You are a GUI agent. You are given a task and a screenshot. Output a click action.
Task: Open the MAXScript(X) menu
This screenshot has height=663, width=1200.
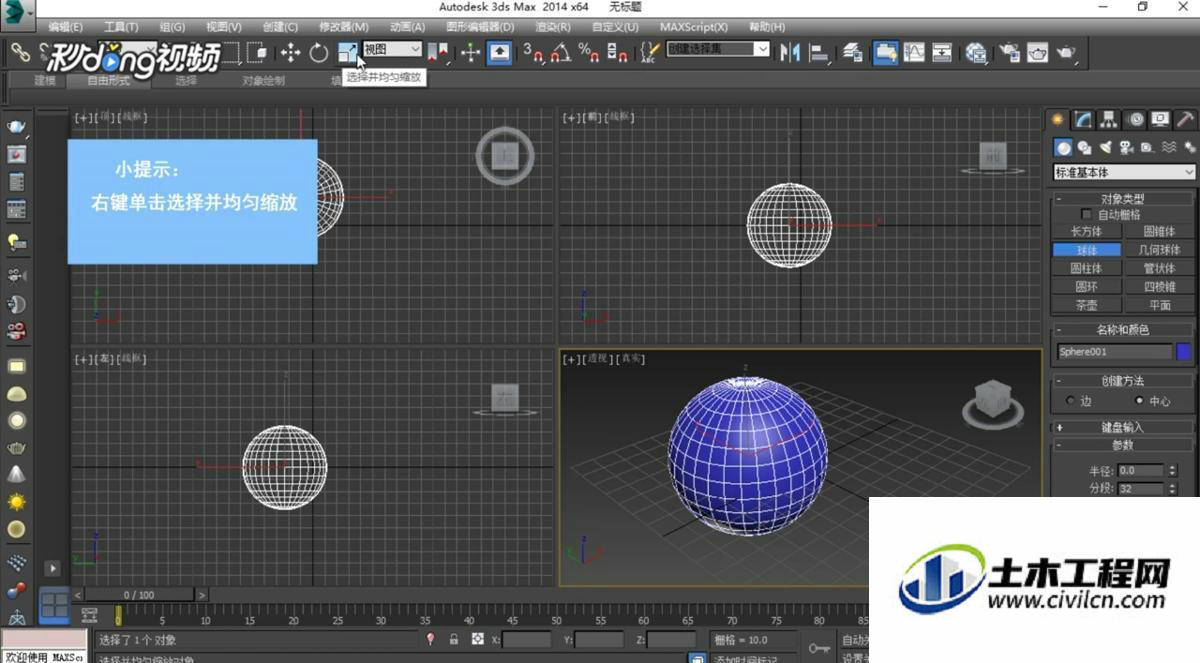[693, 27]
